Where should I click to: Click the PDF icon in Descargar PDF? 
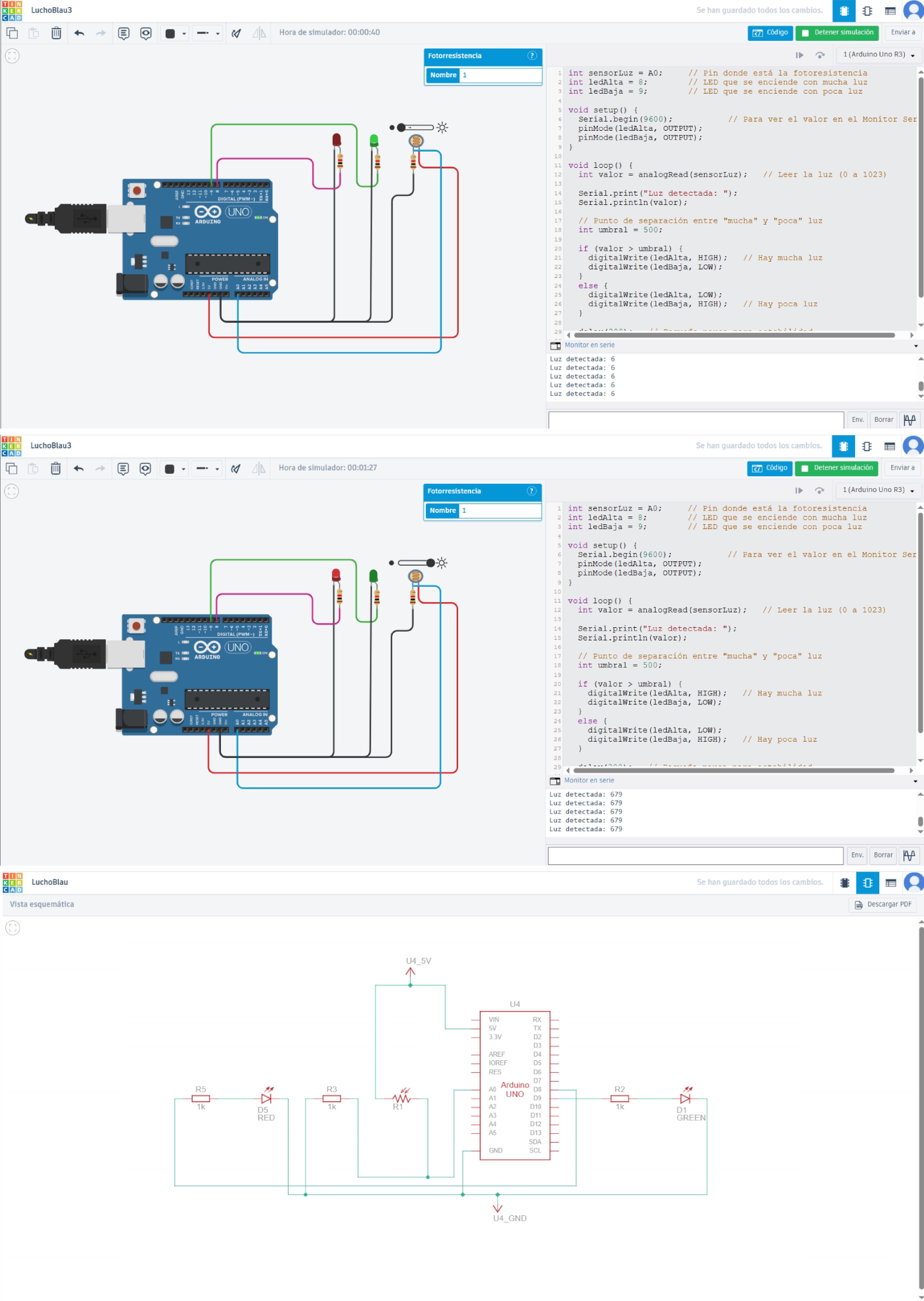click(859, 904)
